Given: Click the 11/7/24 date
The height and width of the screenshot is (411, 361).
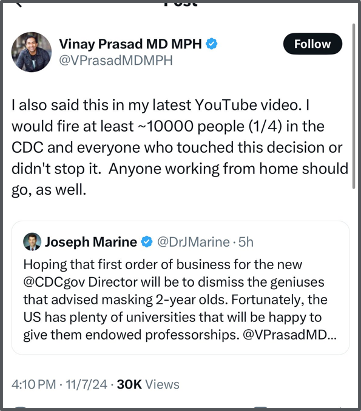Looking at the screenshot, I should point(86,384).
